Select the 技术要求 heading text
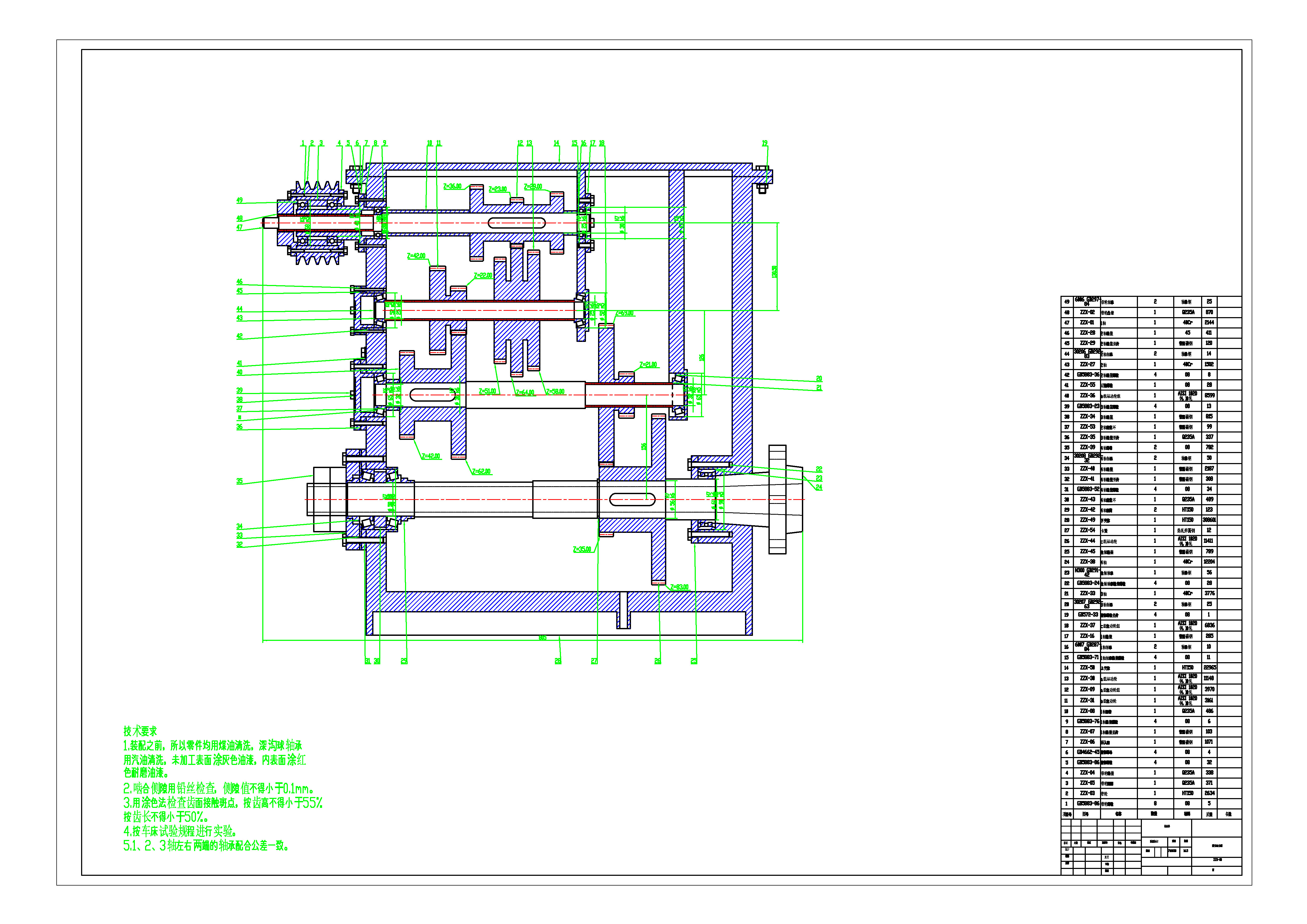The width and height of the screenshot is (1307, 924). point(140,731)
